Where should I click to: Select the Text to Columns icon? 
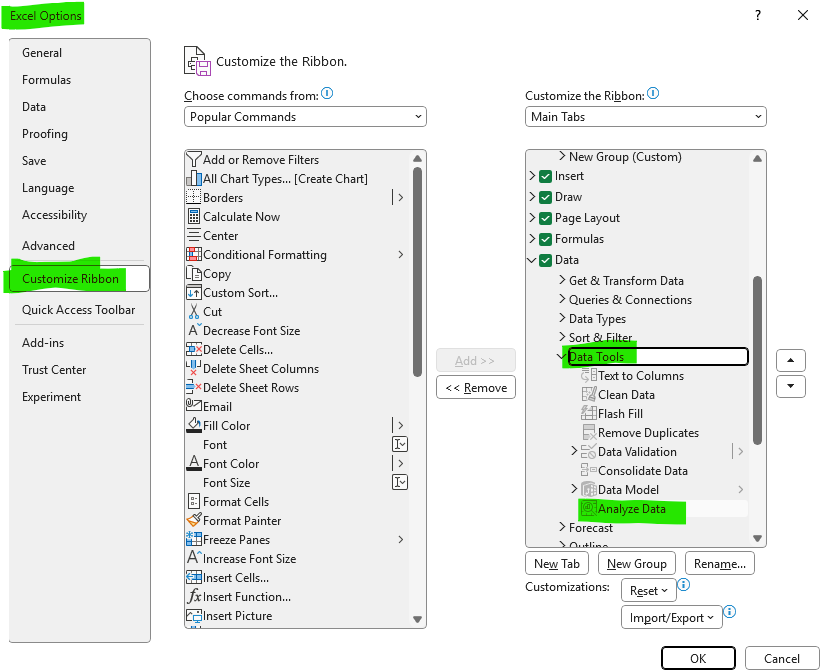(x=588, y=375)
